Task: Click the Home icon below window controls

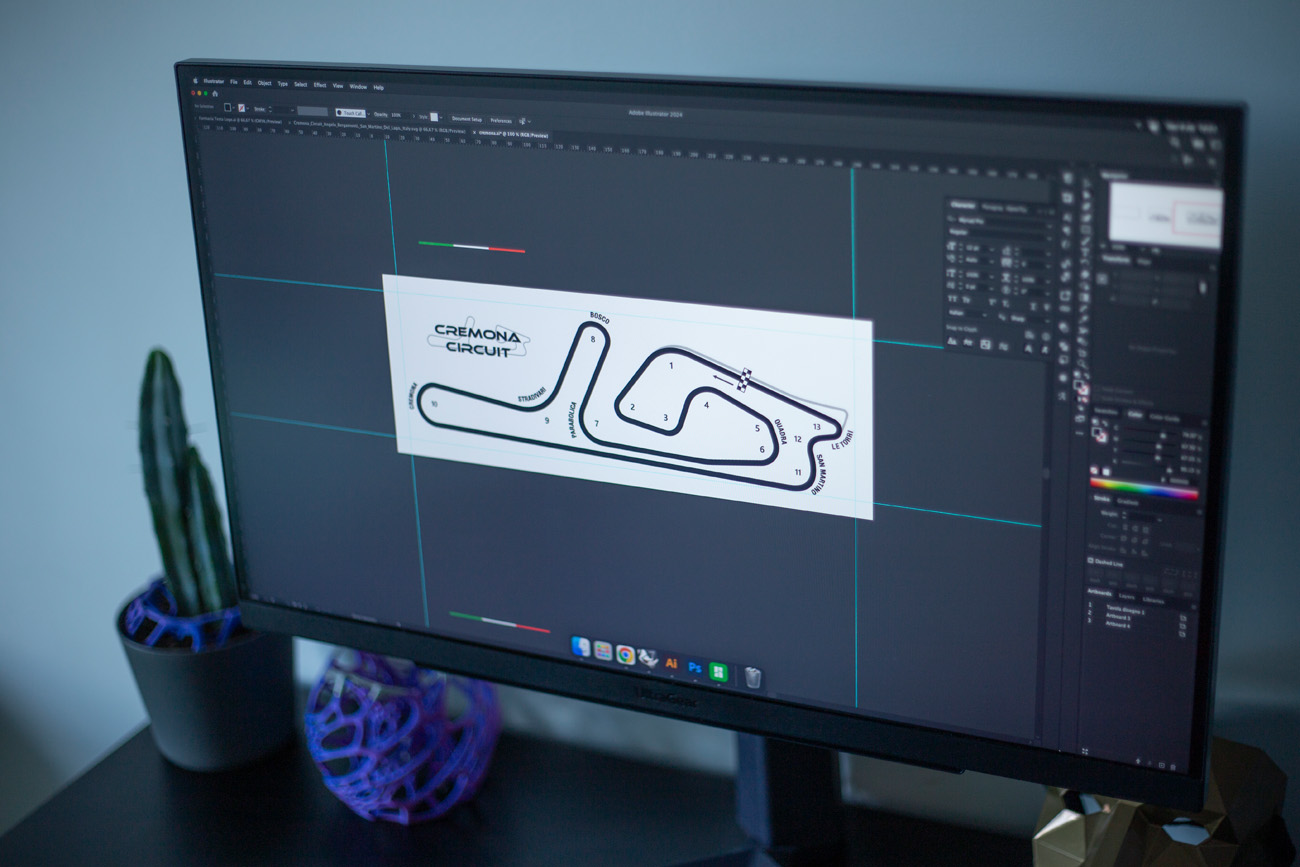Action: [215, 94]
